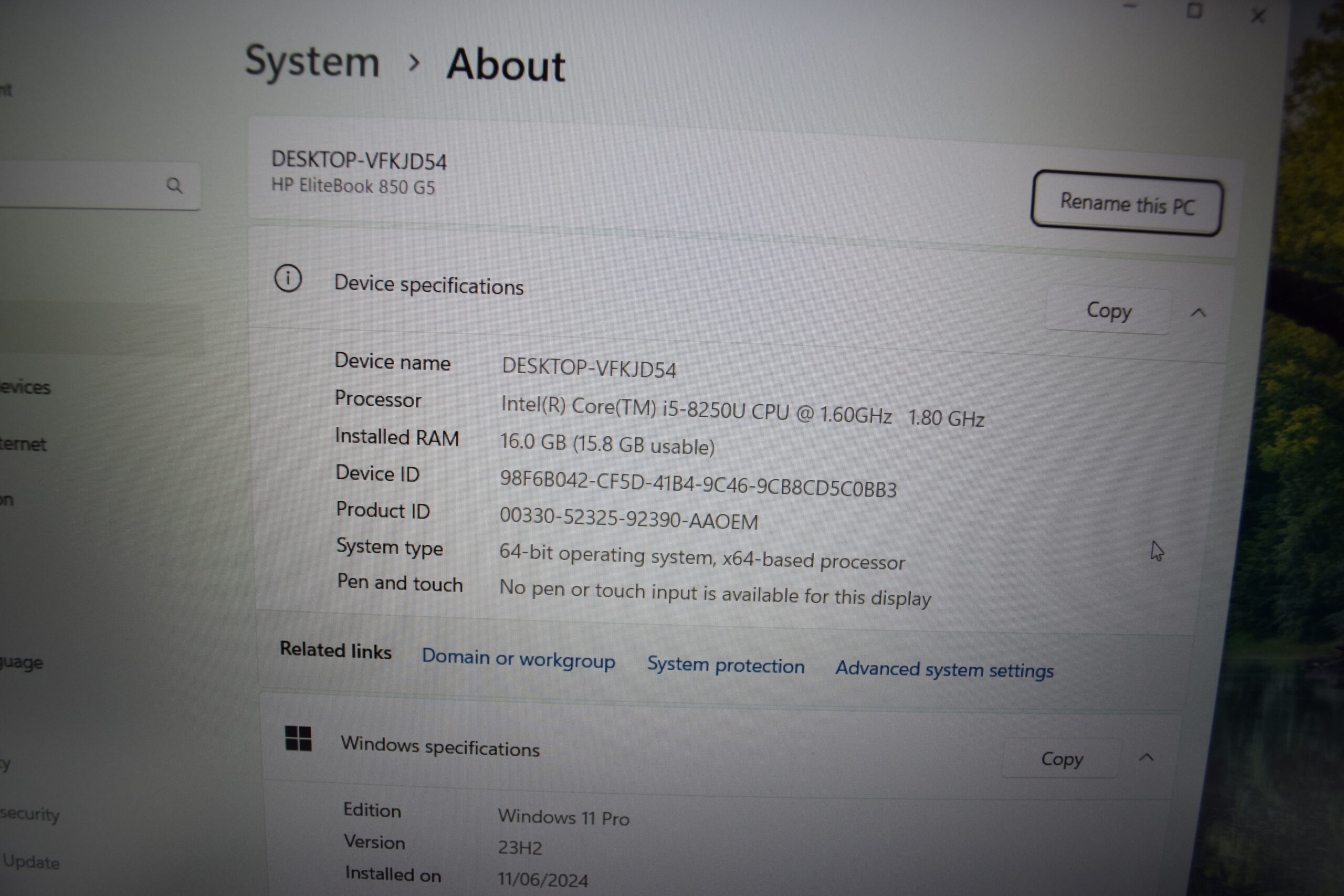Open the Update item in the sidebar
The height and width of the screenshot is (896, 1344).
pyautogui.click(x=31, y=861)
